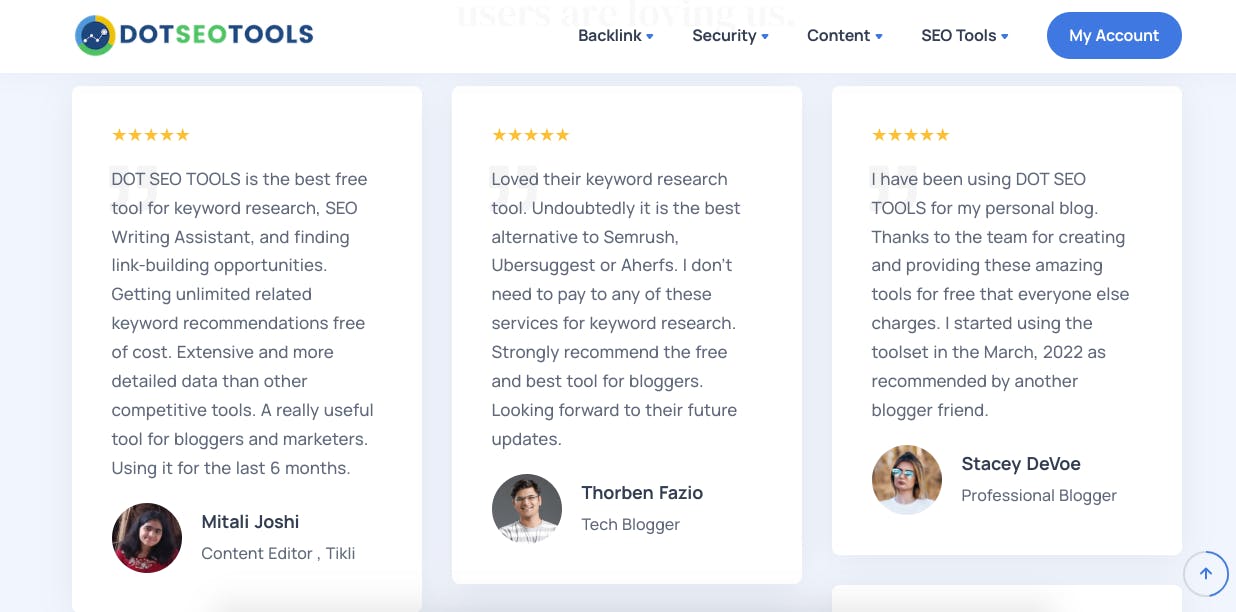Click Thorben Fazio's profile photo
The width and height of the screenshot is (1236, 612).
(x=527, y=509)
